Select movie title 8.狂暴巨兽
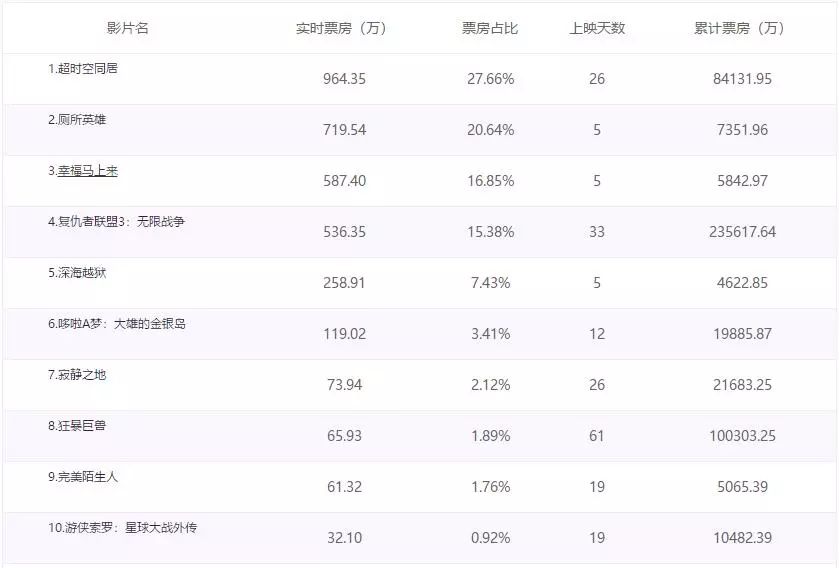This screenshot has width=839, height=568. 77,426
